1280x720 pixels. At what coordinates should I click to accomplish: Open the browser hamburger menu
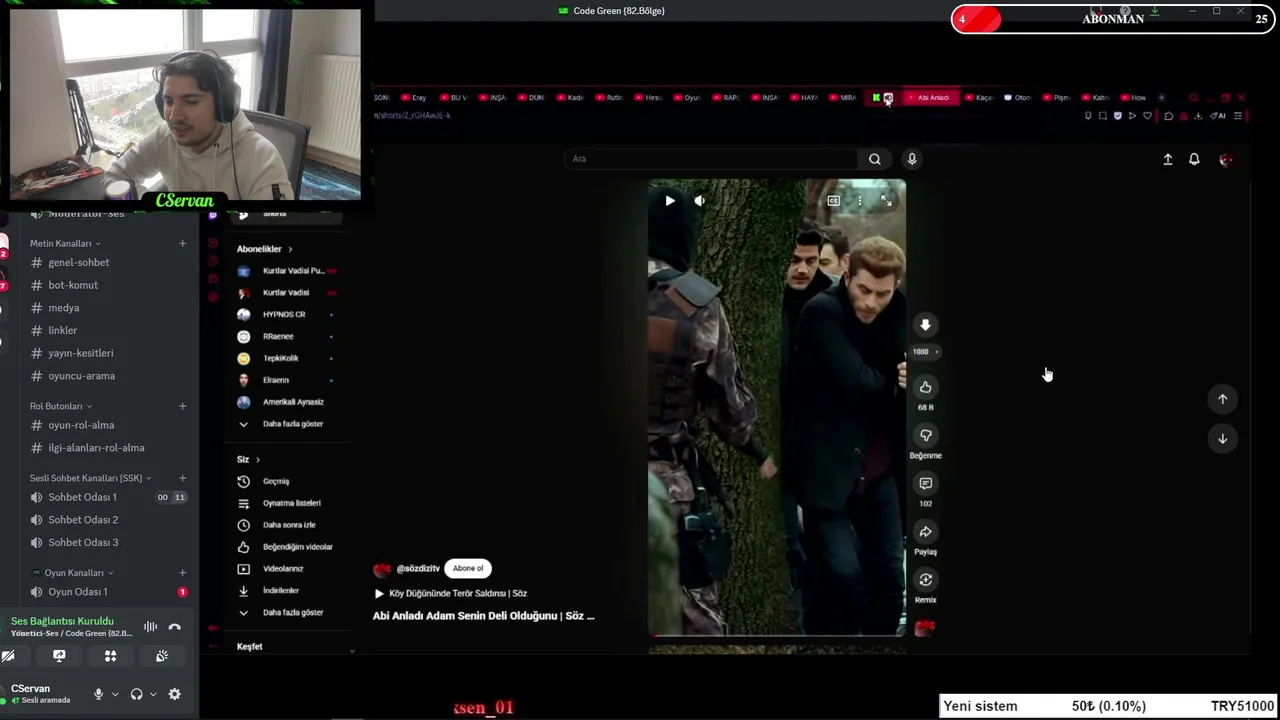1238,116
